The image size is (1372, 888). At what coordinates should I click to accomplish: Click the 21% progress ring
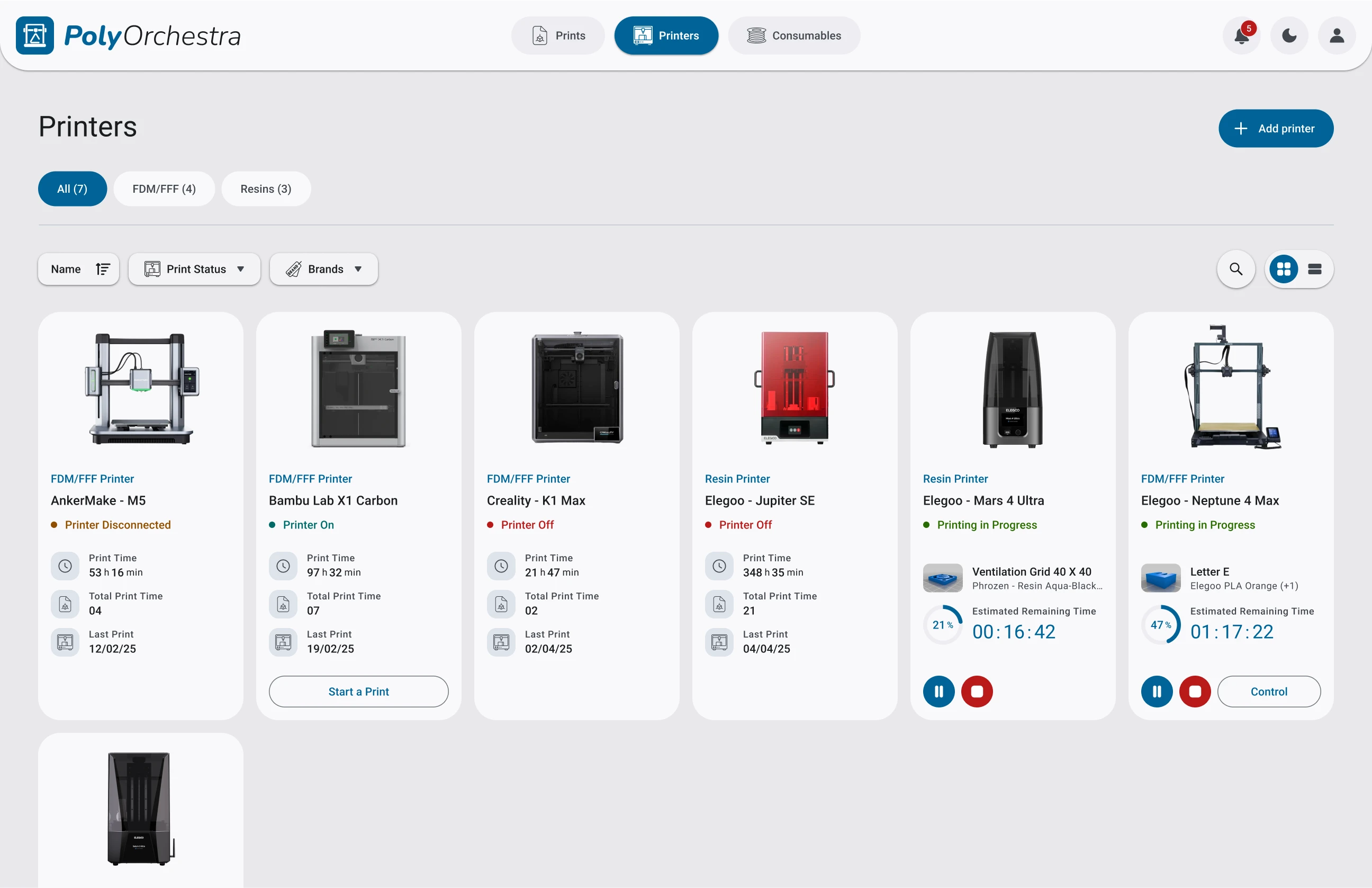coord(942,624)
